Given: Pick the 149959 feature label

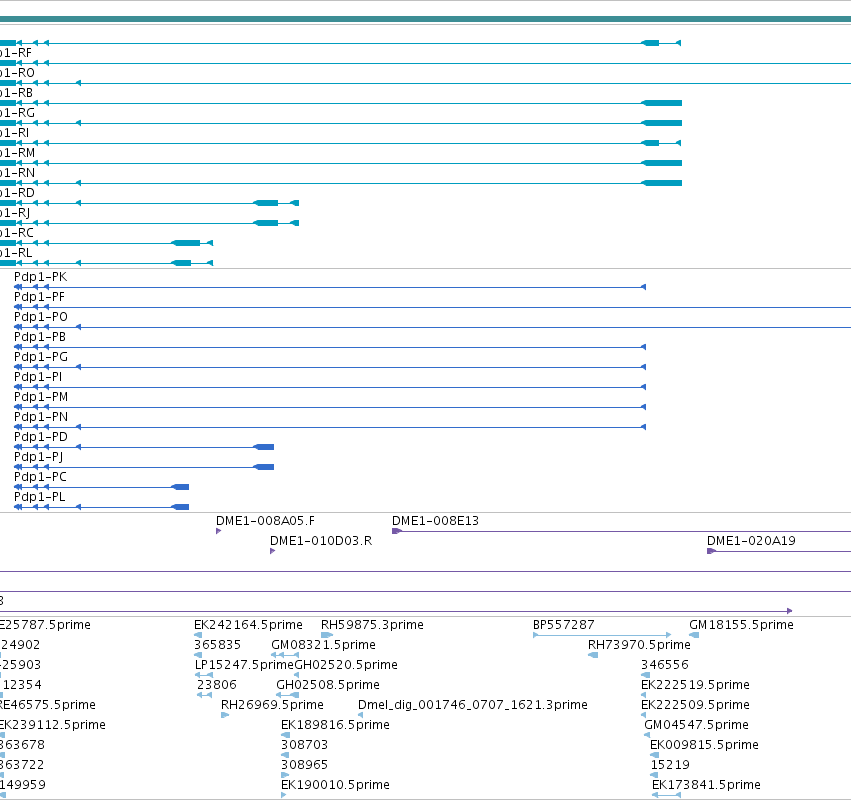Looking at the screenshot, I should tap(23, 785).
